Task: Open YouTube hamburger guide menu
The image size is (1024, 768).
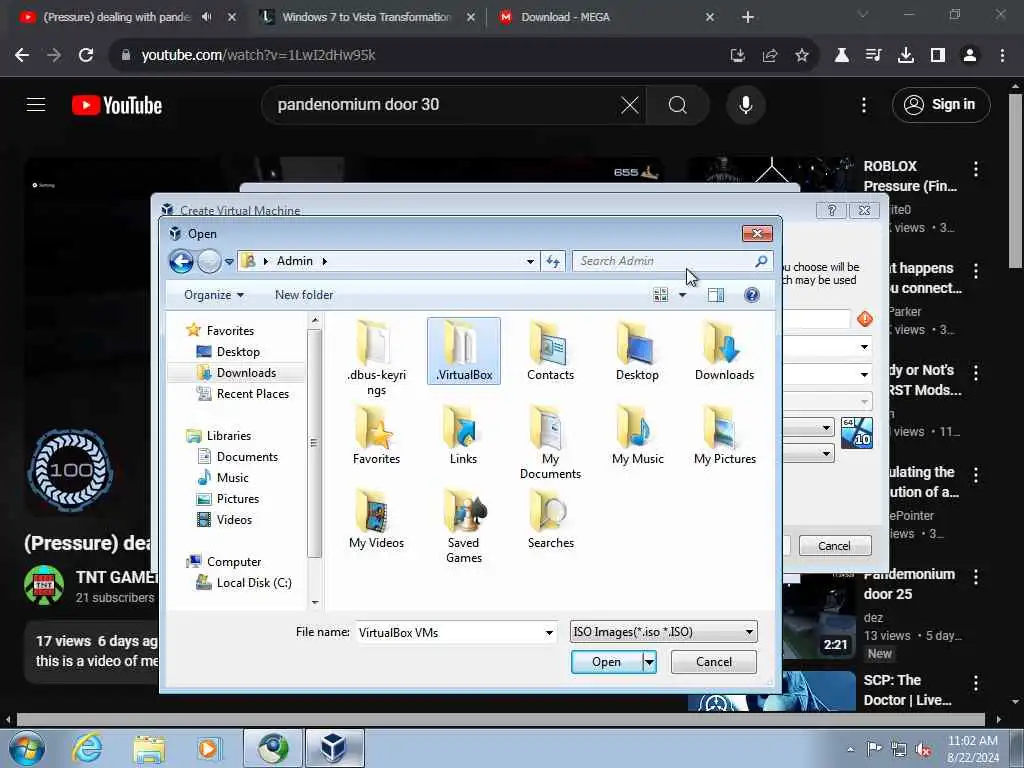Action: (x=36, y=104)
